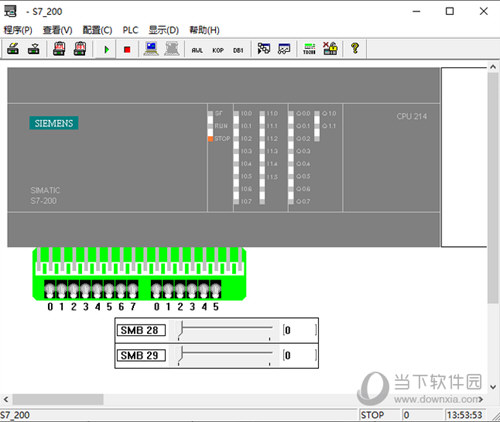Stop the PLC with the red square
This screenshot has height=422, width=500.
[127, 50]
